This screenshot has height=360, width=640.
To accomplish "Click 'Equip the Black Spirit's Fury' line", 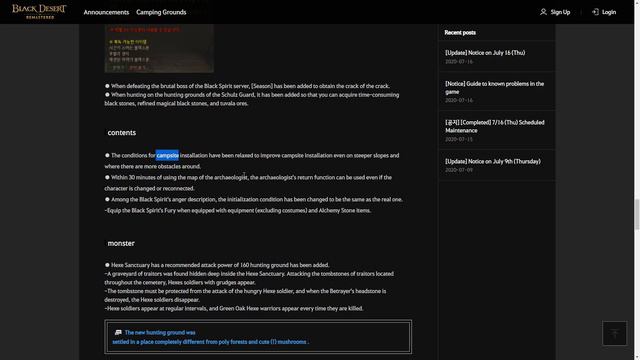I will [x=238, y=211].
